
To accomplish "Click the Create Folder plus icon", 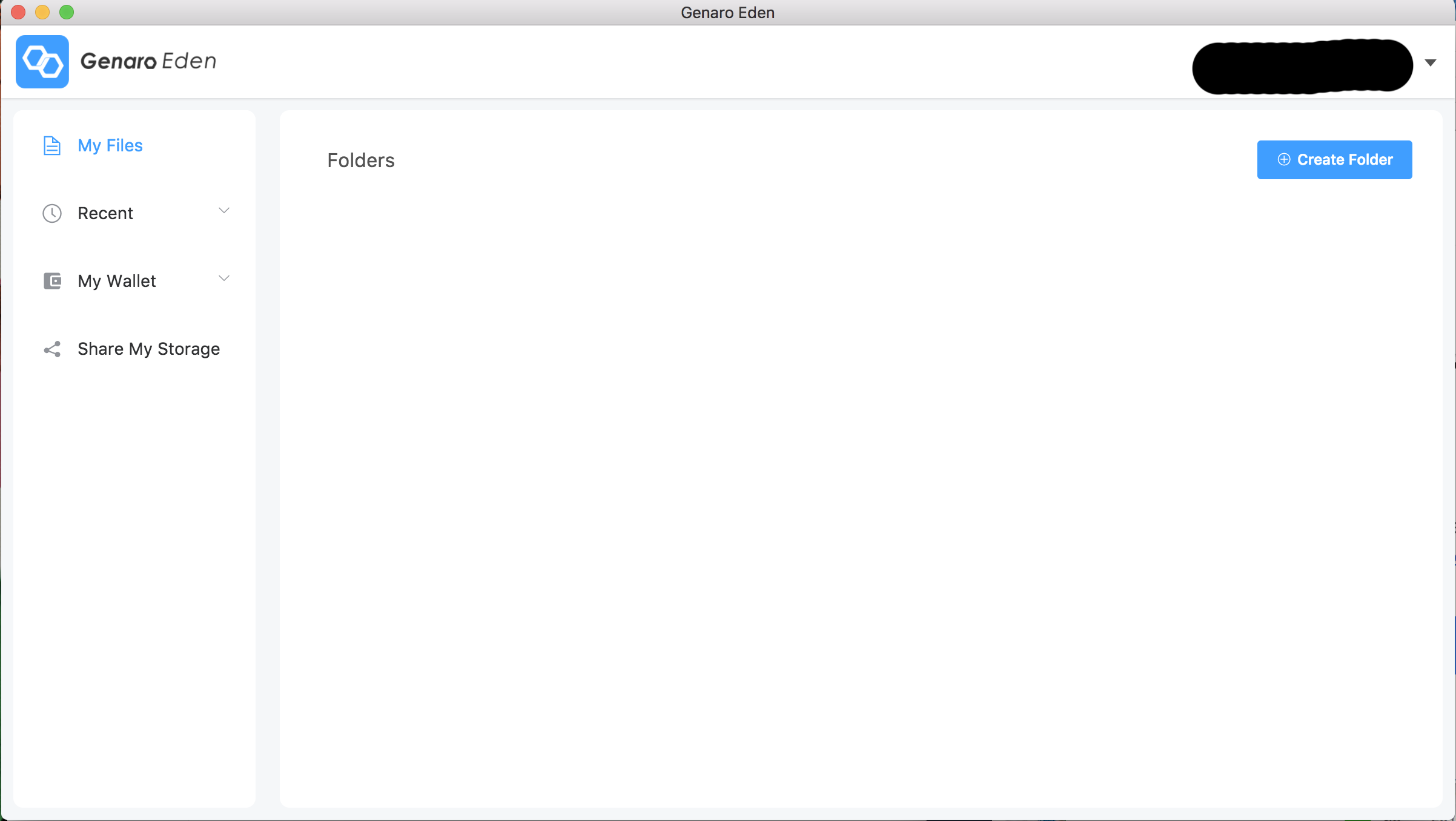I will 1283,159.
